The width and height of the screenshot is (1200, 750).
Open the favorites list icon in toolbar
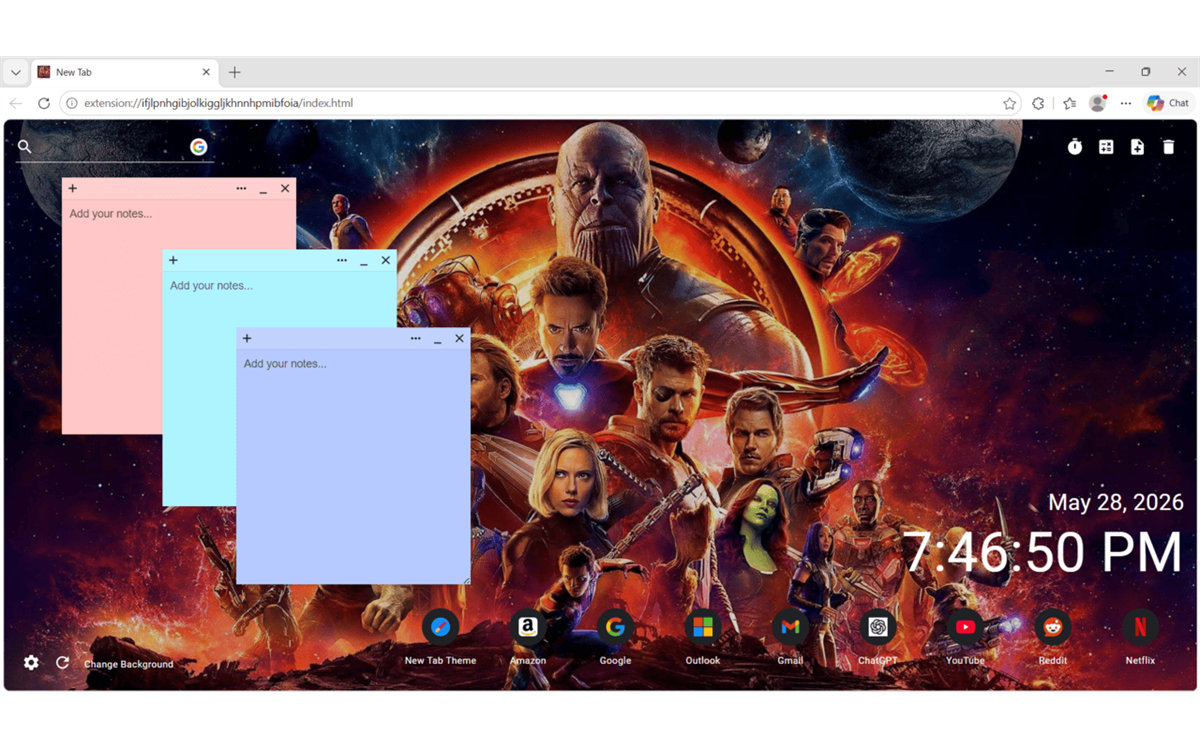(x=1069, y=103)
